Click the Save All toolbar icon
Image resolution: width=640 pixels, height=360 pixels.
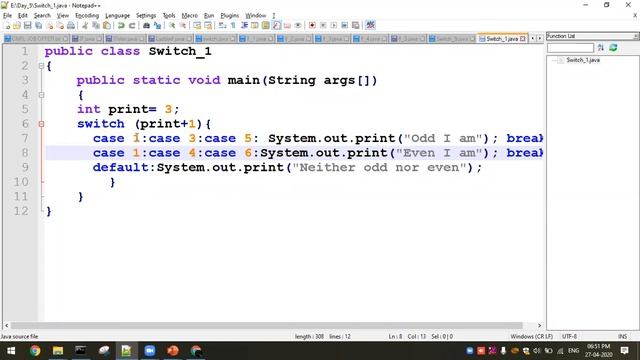click(38, 25)
